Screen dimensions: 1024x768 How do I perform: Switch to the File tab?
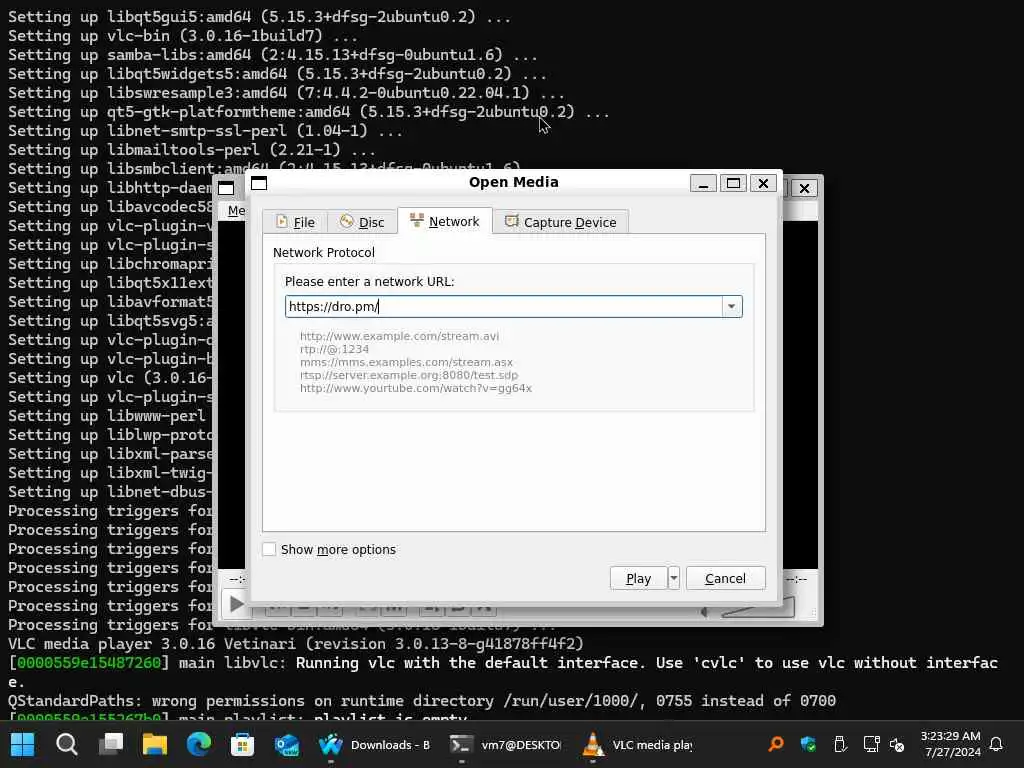[x=295, y=222]
